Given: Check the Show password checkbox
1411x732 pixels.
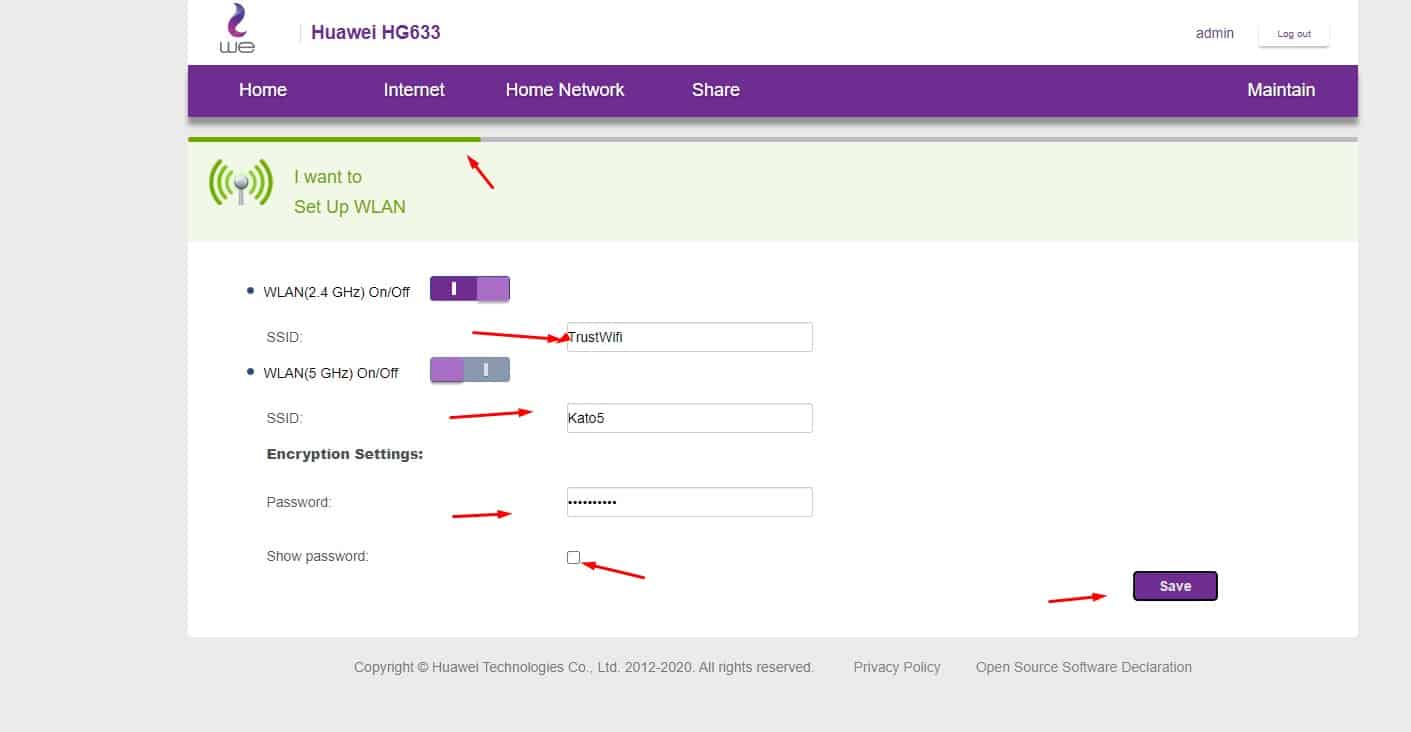Looking at the screenshot, I should (573, 557).
